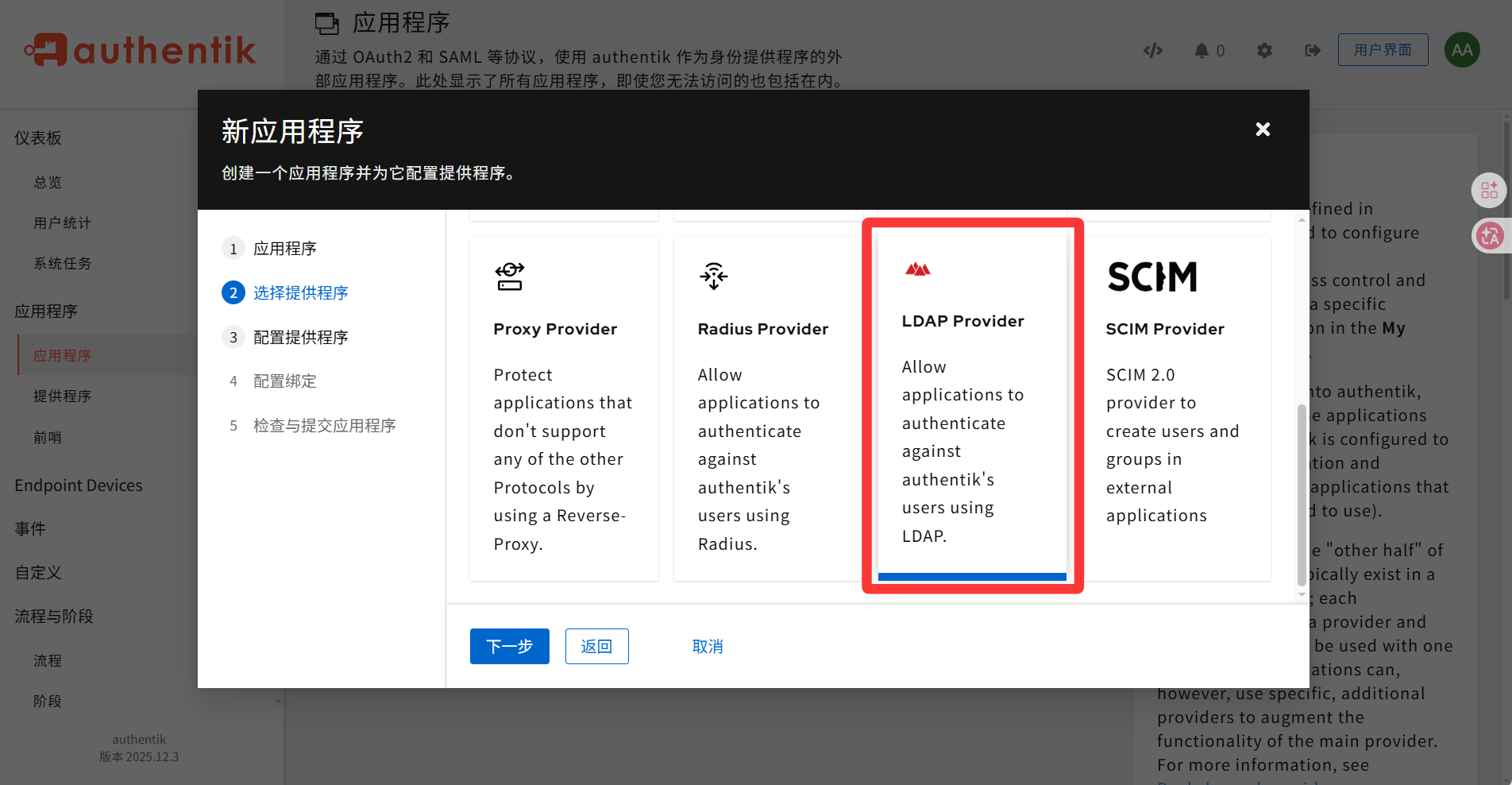Click the 下一步 button

tap(509, 647)
